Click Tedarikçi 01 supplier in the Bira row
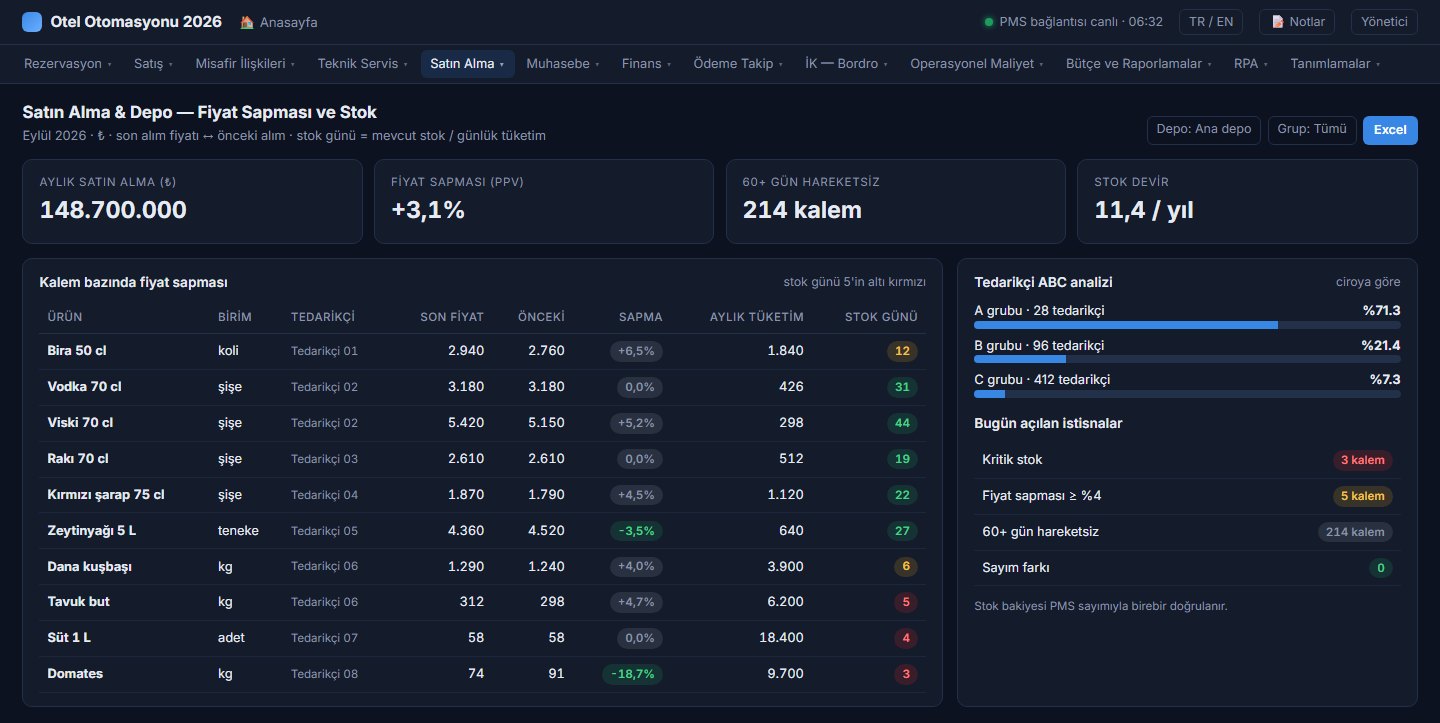The height and width of the screenshot is (723, 1440). pyautogui.click(x=324, y=351)
